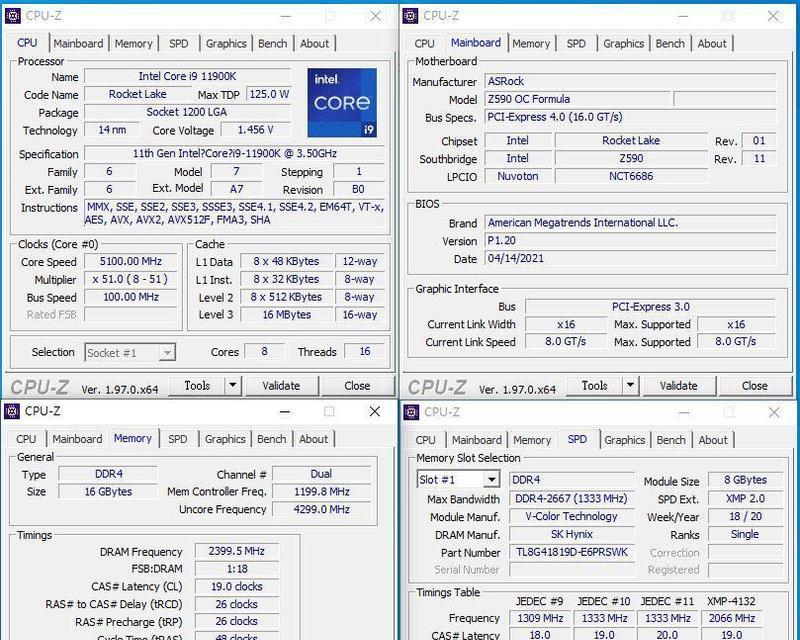Select the SPD tab in the CPU window

[x=179, y=43]
